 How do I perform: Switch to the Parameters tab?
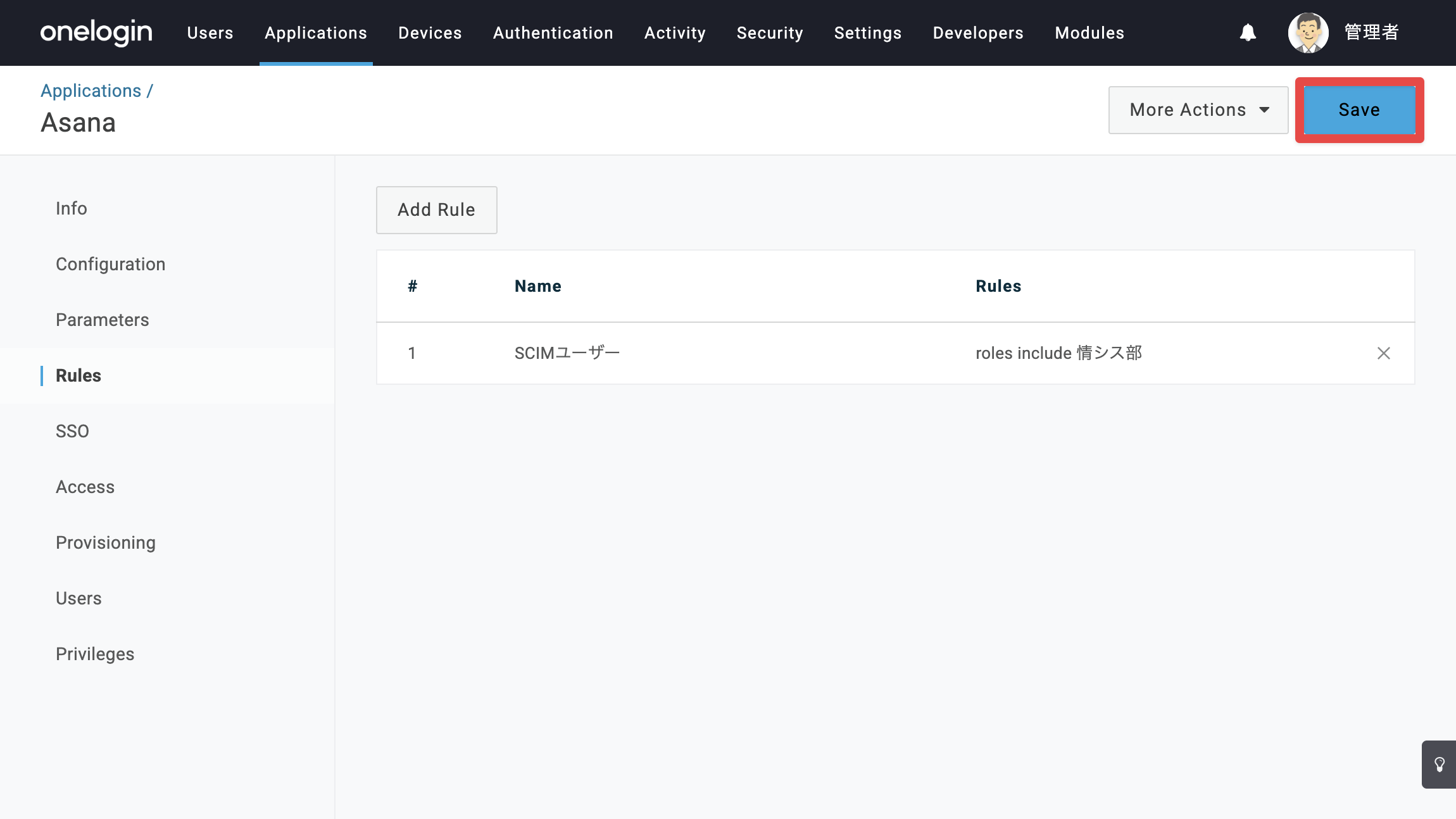coord(103,320)
